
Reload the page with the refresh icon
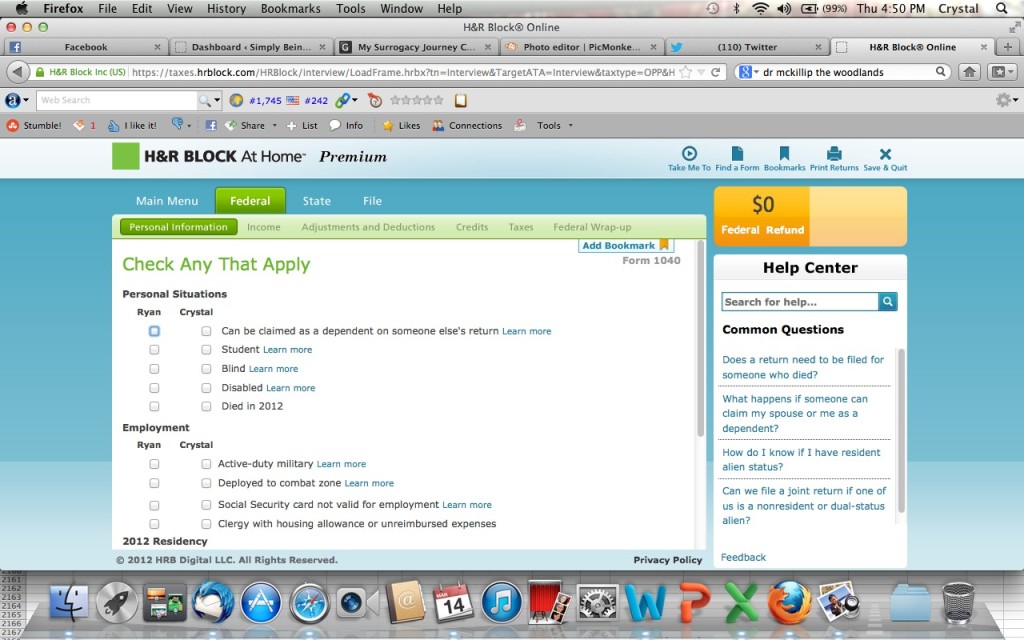click(x=716, y=72)
